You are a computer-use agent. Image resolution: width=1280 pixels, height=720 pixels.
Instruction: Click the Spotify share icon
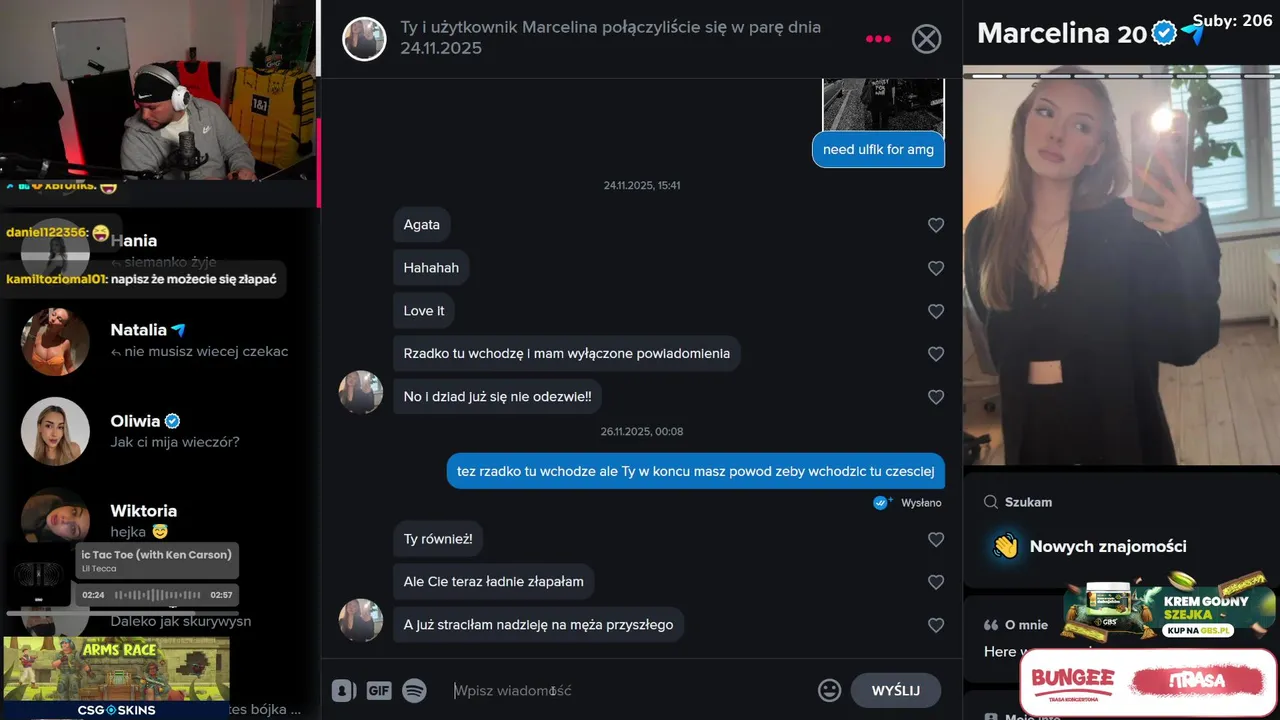414,690
